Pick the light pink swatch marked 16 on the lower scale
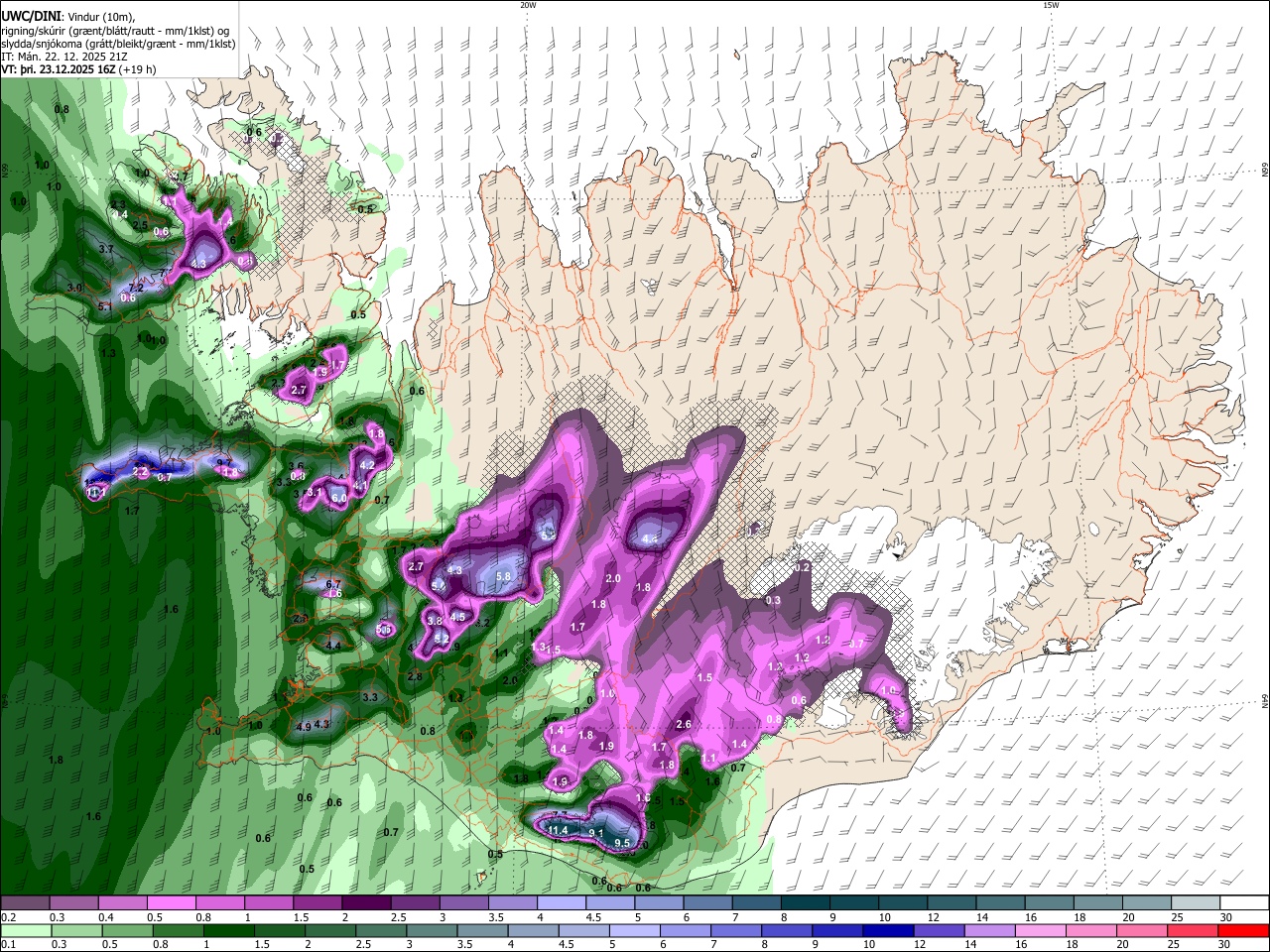 click(1040, 930)
